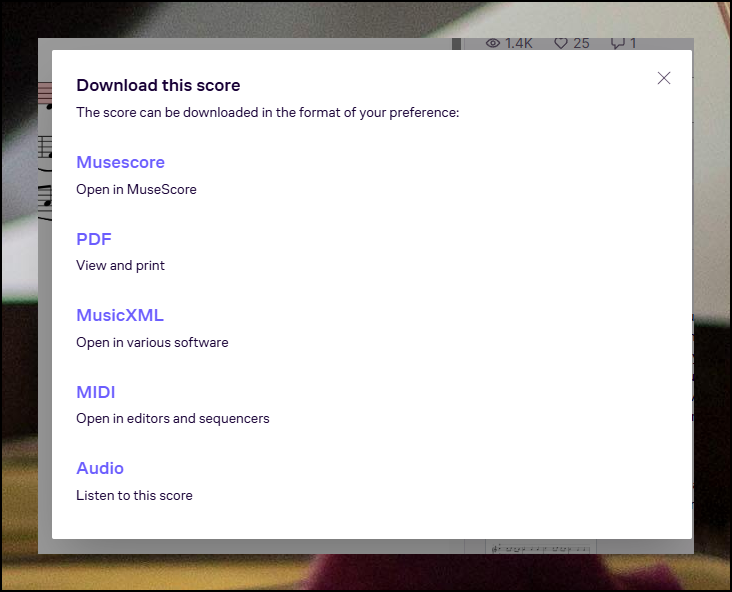Screen dimensions: 732x592
Task: Click the 'View and print' description text
Action: pyautogui.click(x=120, y=266)
